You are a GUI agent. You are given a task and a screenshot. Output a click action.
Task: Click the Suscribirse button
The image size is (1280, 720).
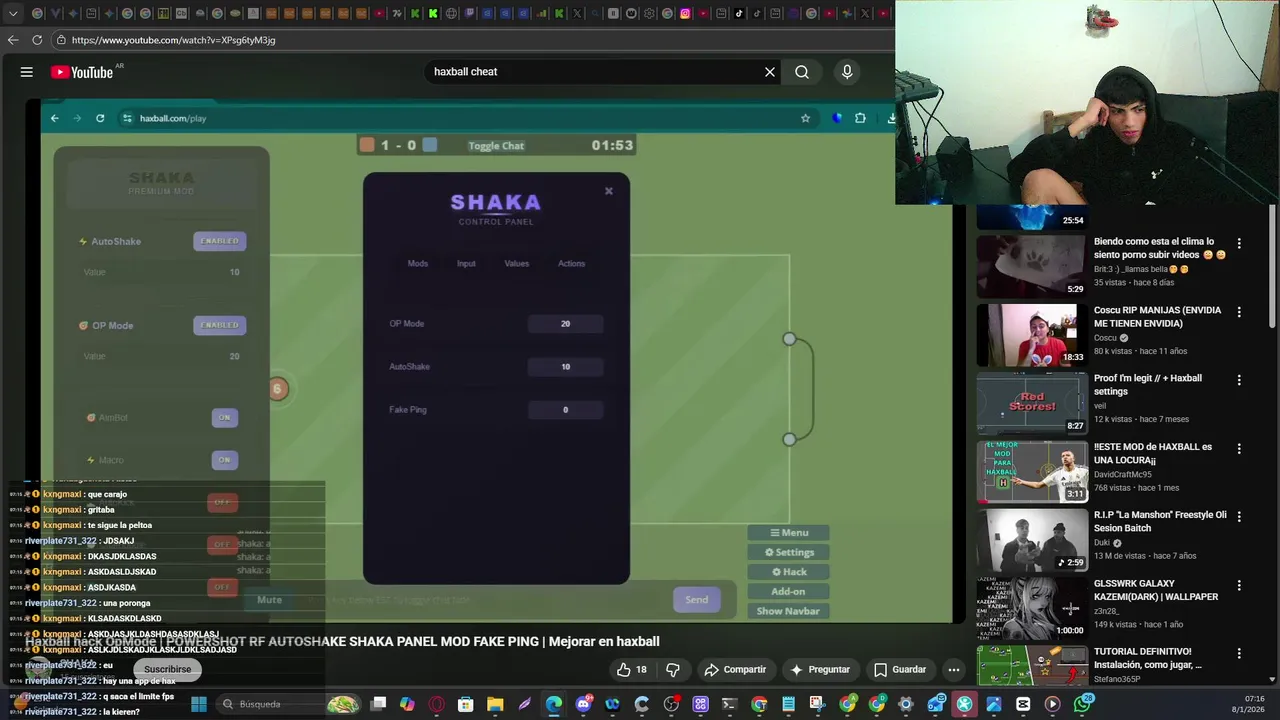click(167, 669)
